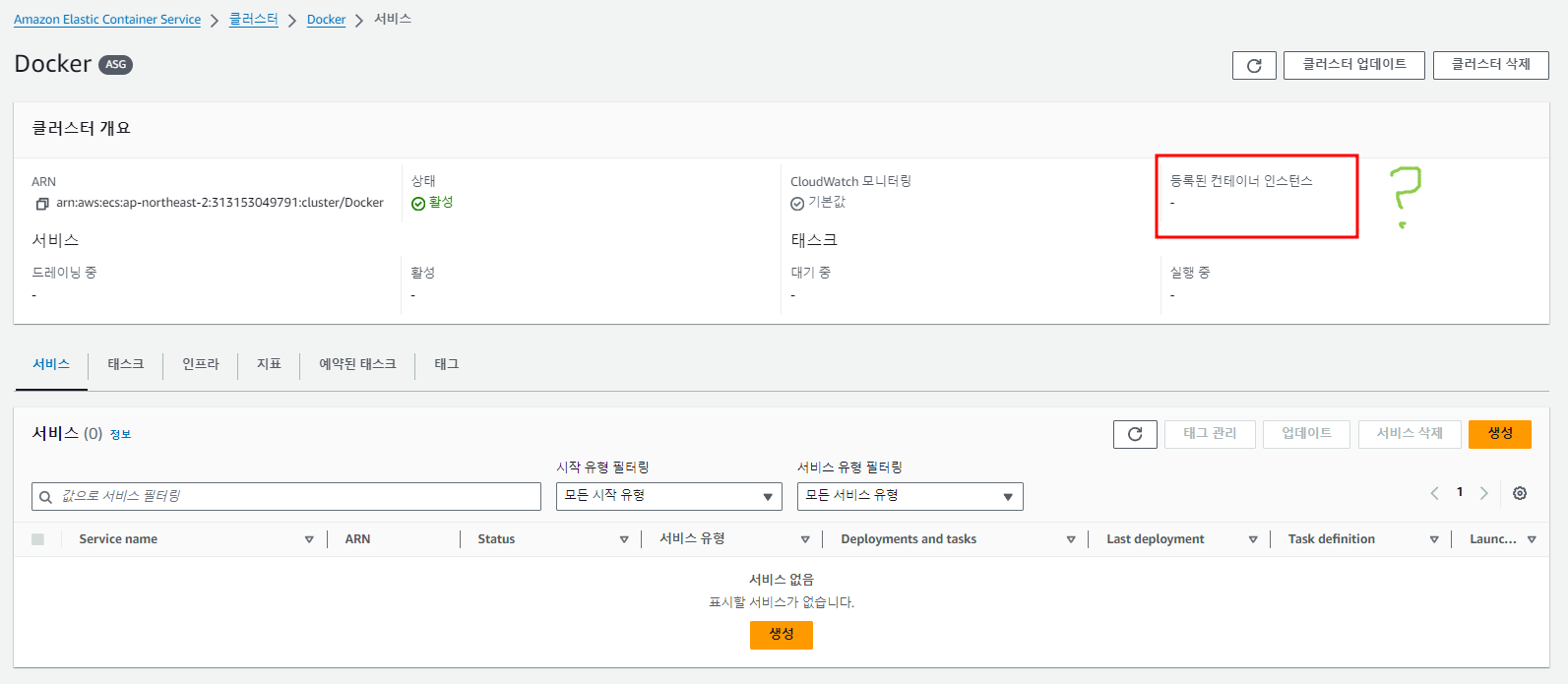Select all services checkbox in table header

(x=37, y=539)
